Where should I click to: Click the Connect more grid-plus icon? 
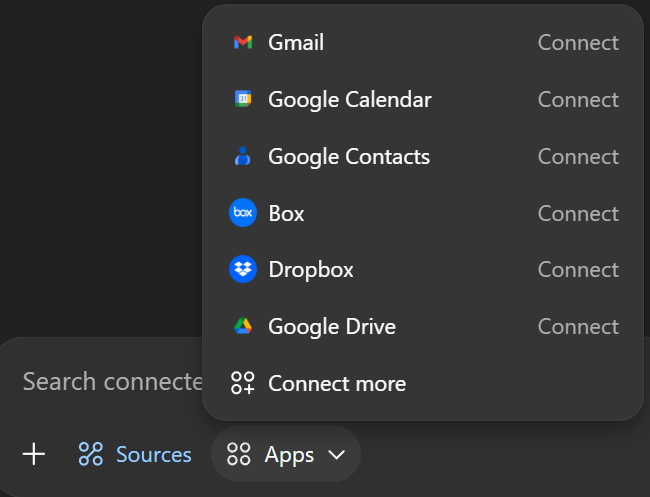point(243,383)
